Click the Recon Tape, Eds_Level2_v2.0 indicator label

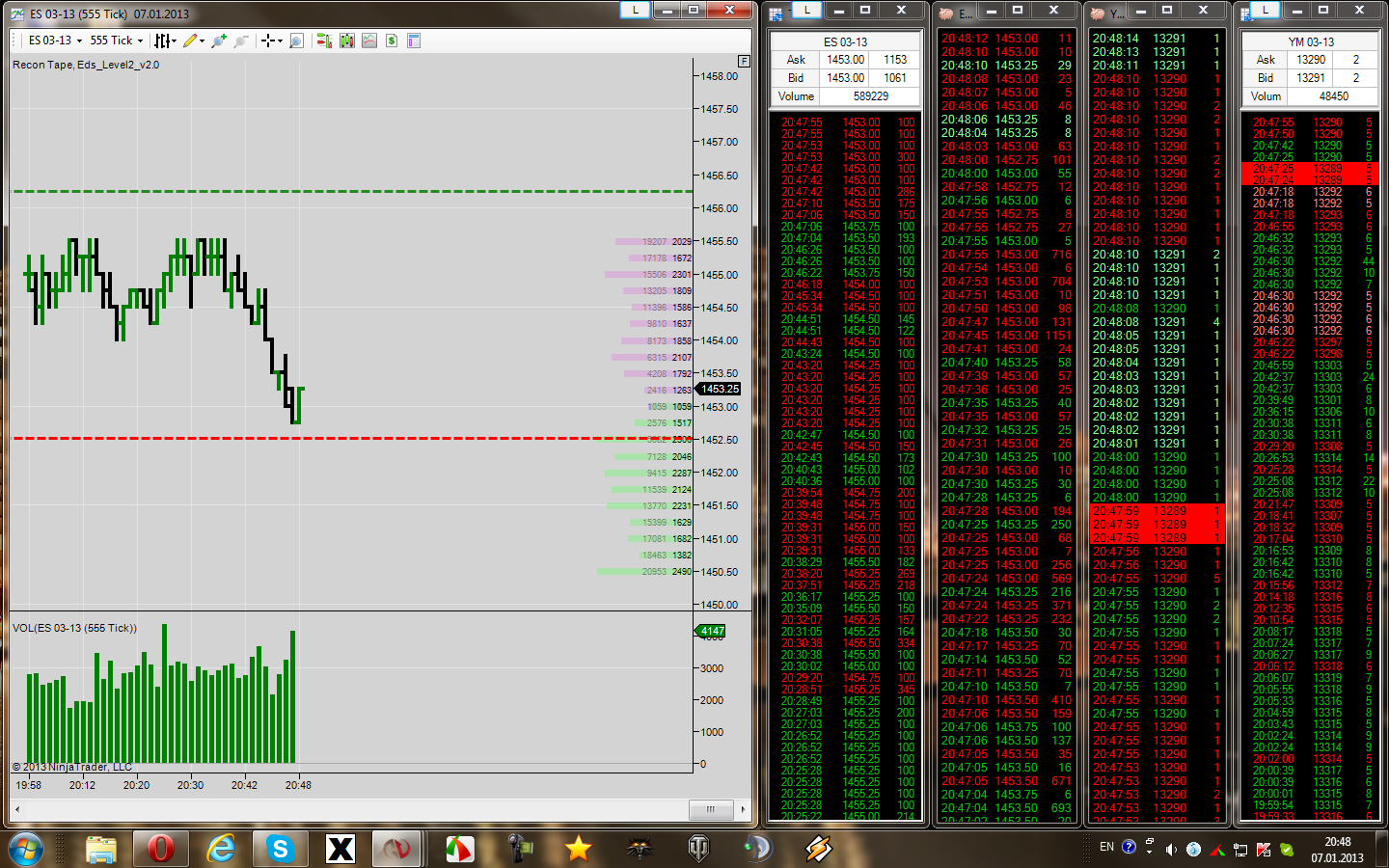86,66
